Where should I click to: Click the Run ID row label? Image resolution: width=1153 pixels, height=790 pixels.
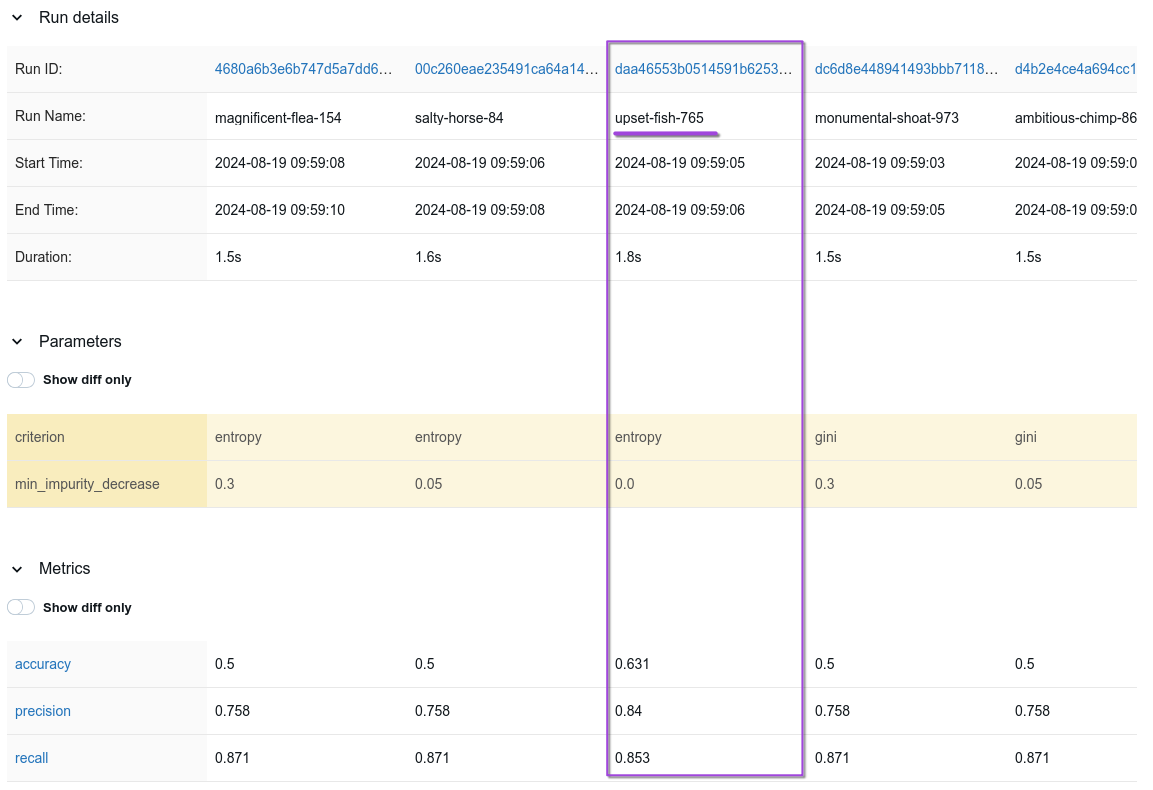click(38, 69)
